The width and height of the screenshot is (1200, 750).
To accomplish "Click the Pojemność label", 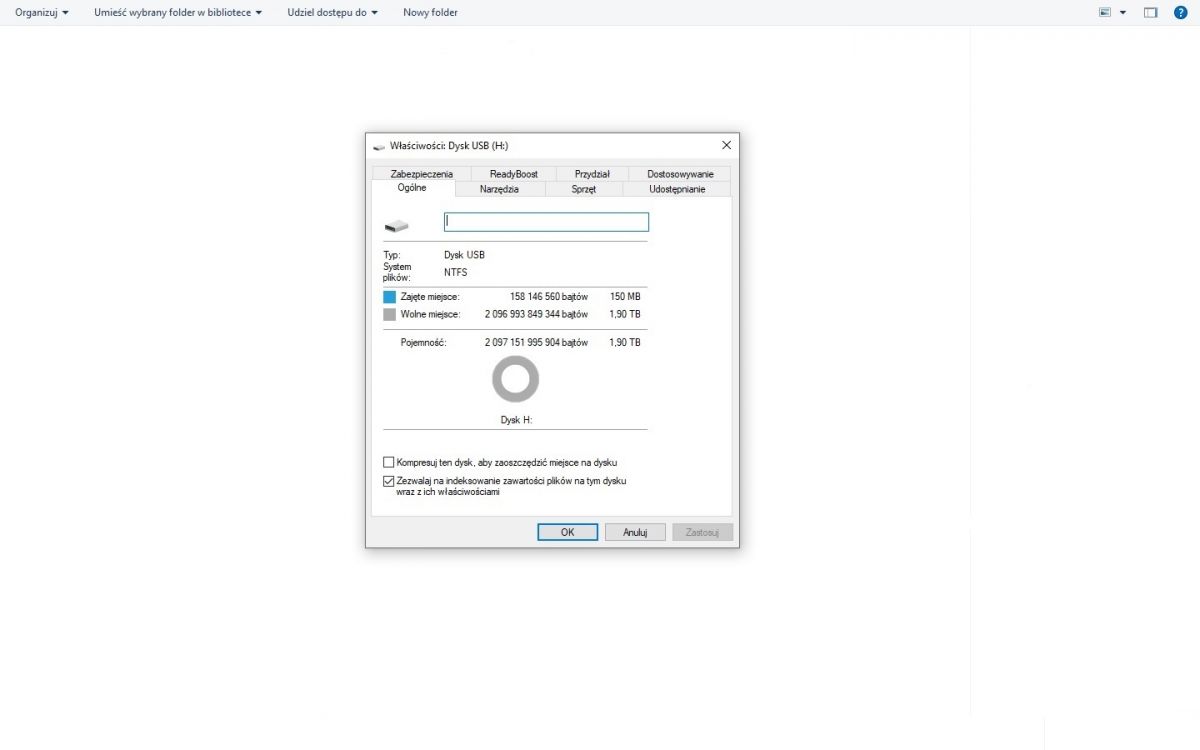I will click(423, 342).
